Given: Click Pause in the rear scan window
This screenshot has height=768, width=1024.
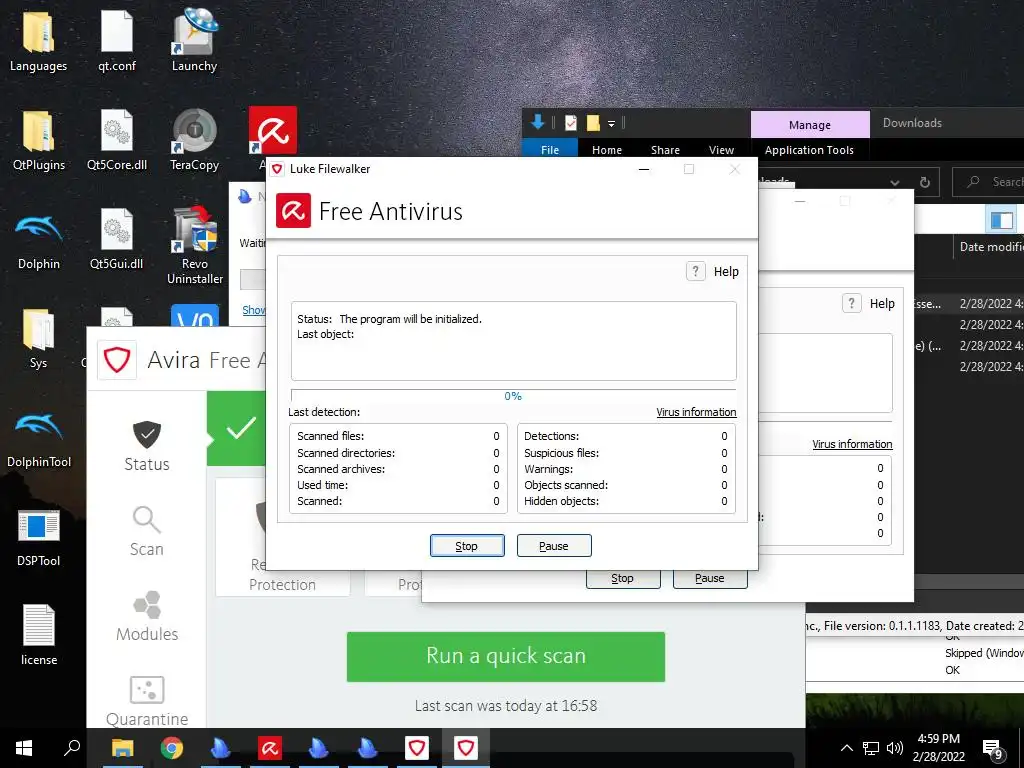Looking at the screenshot, I should coord(710,579).
